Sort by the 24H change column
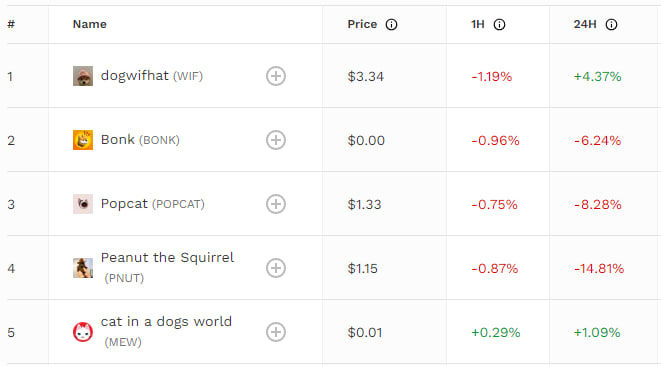This screenshot has width=661, height=366. coord(585,24)
